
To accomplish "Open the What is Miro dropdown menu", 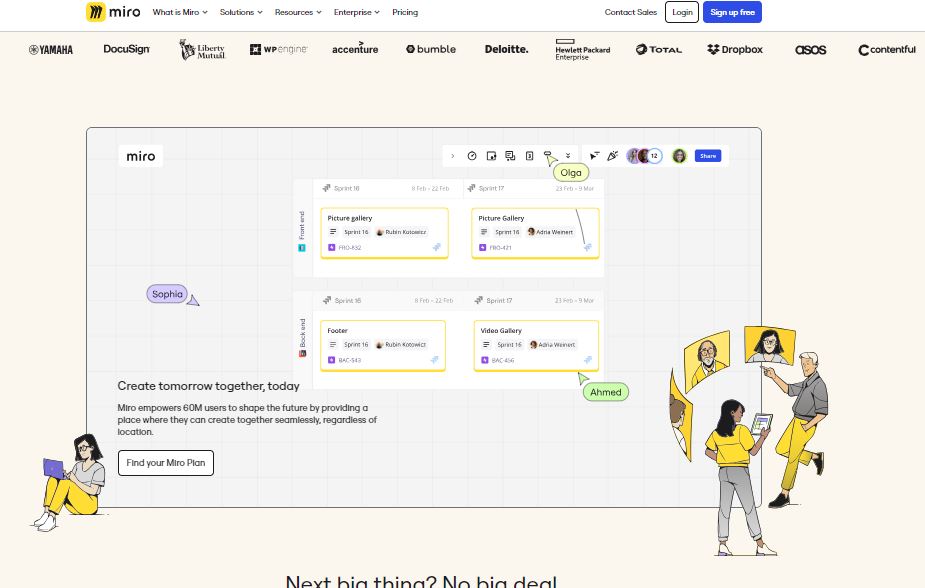I will tap(180, 12).
